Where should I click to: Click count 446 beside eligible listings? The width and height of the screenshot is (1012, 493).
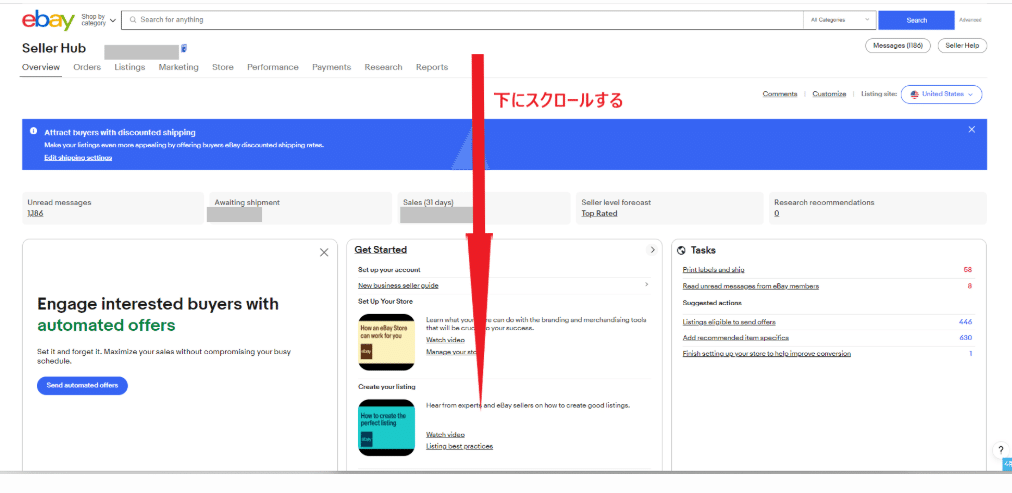pyautogui.click(x=966, y=321)
